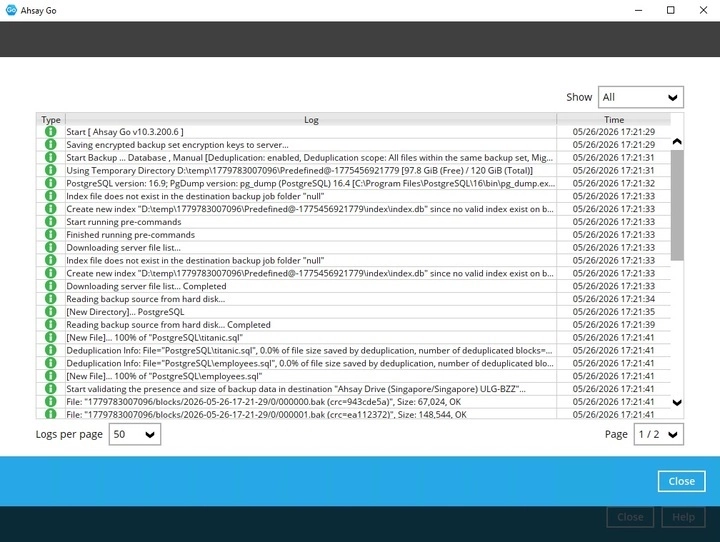Viewport: 720px width, 542px height.
Task: Click the scroll up arrow of log list
Action: tap(677, 141)
